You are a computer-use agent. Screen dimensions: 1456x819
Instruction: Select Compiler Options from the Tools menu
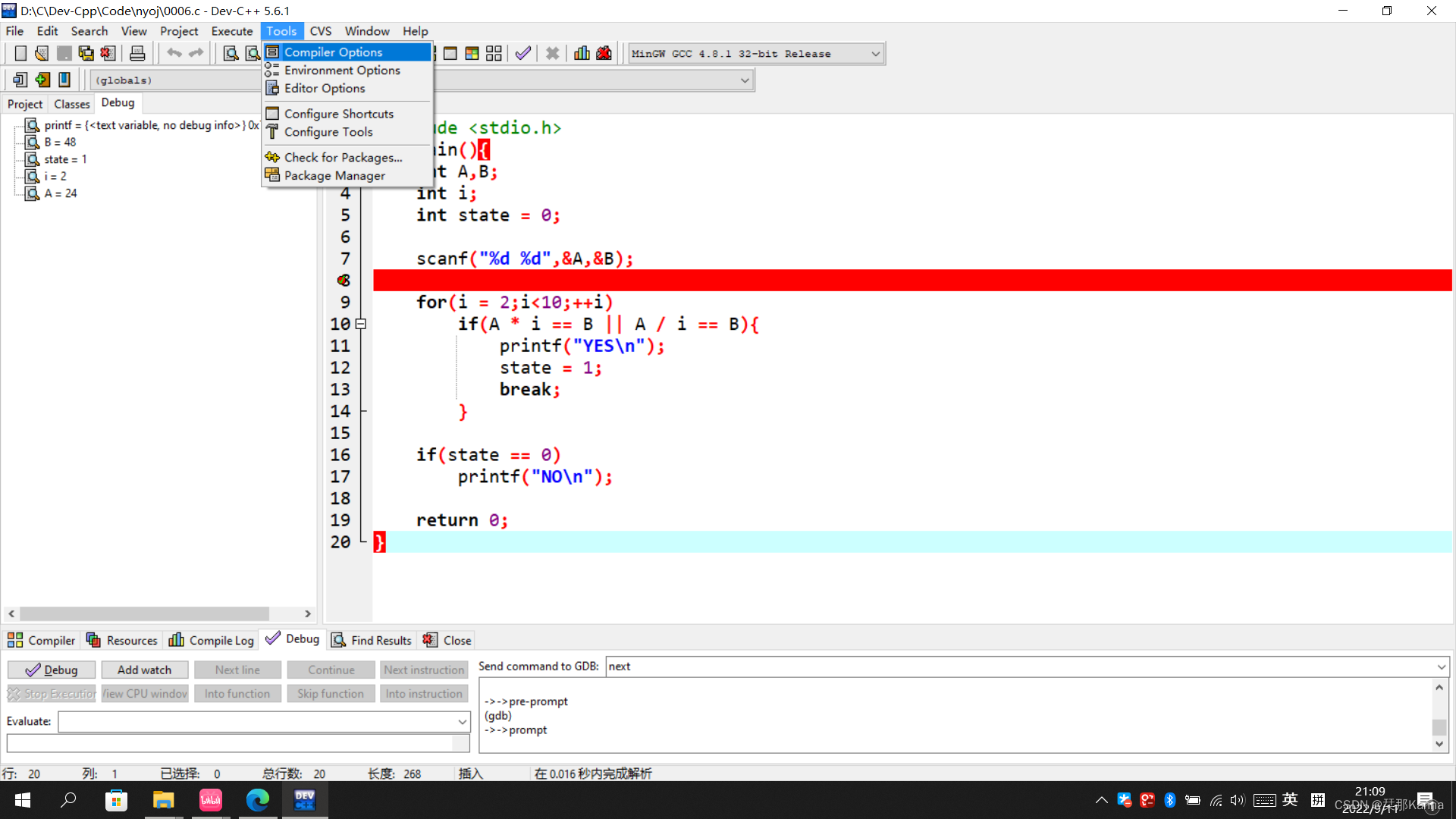pyautogui.click(x=334, y=52)
